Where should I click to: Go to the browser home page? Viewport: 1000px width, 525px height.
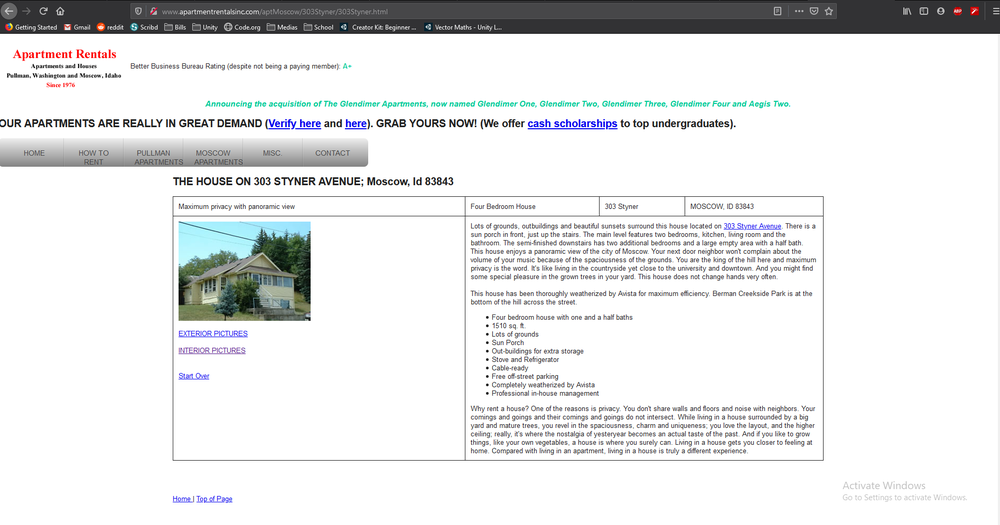pos(60,10)
